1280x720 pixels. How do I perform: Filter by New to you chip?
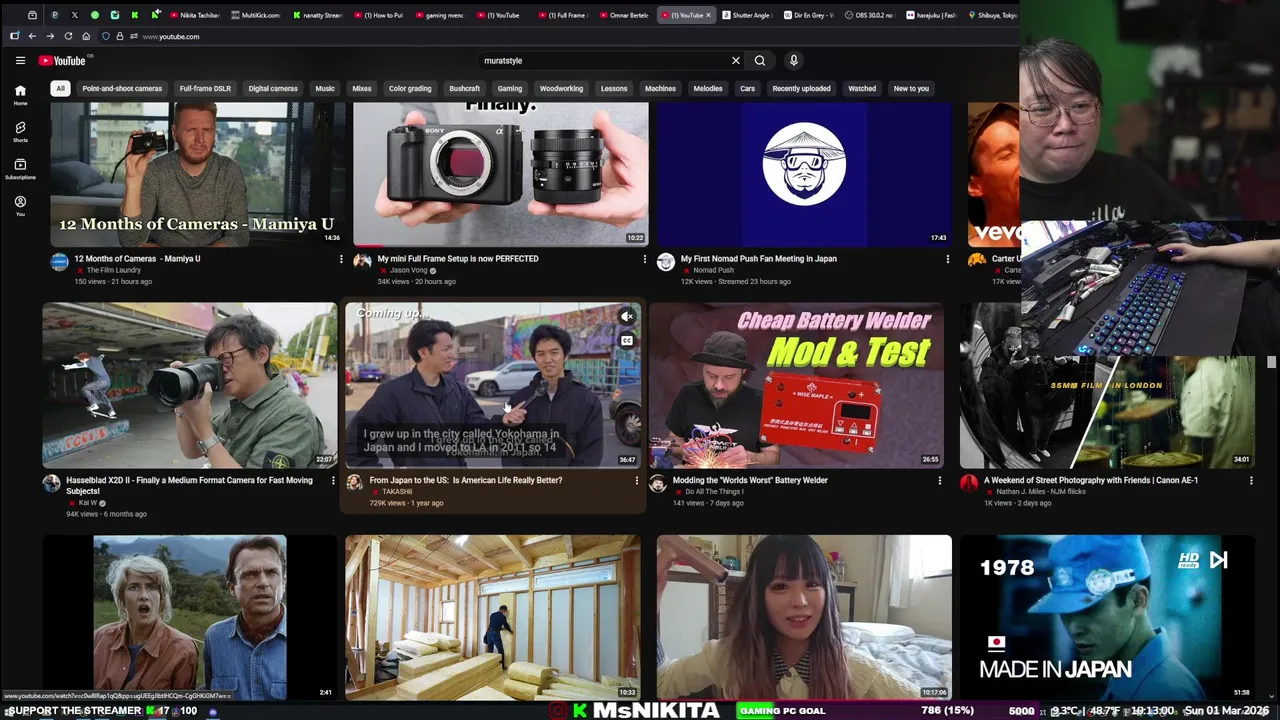point(911,89)
